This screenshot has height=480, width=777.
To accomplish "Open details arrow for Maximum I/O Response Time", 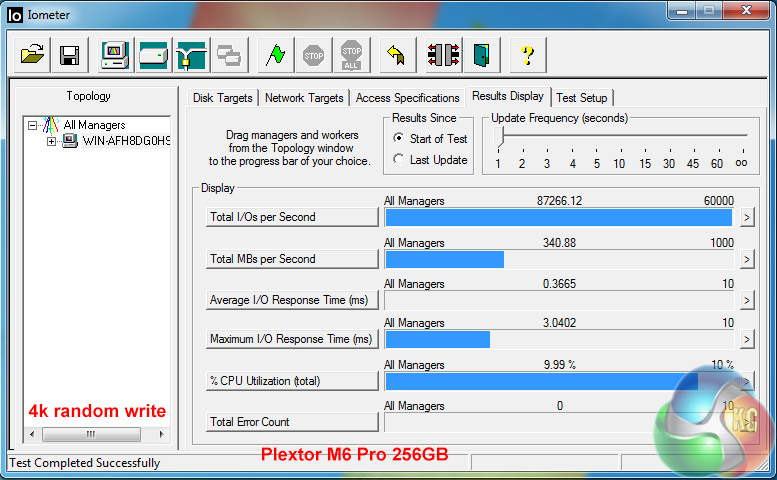I will coord(747,339).
